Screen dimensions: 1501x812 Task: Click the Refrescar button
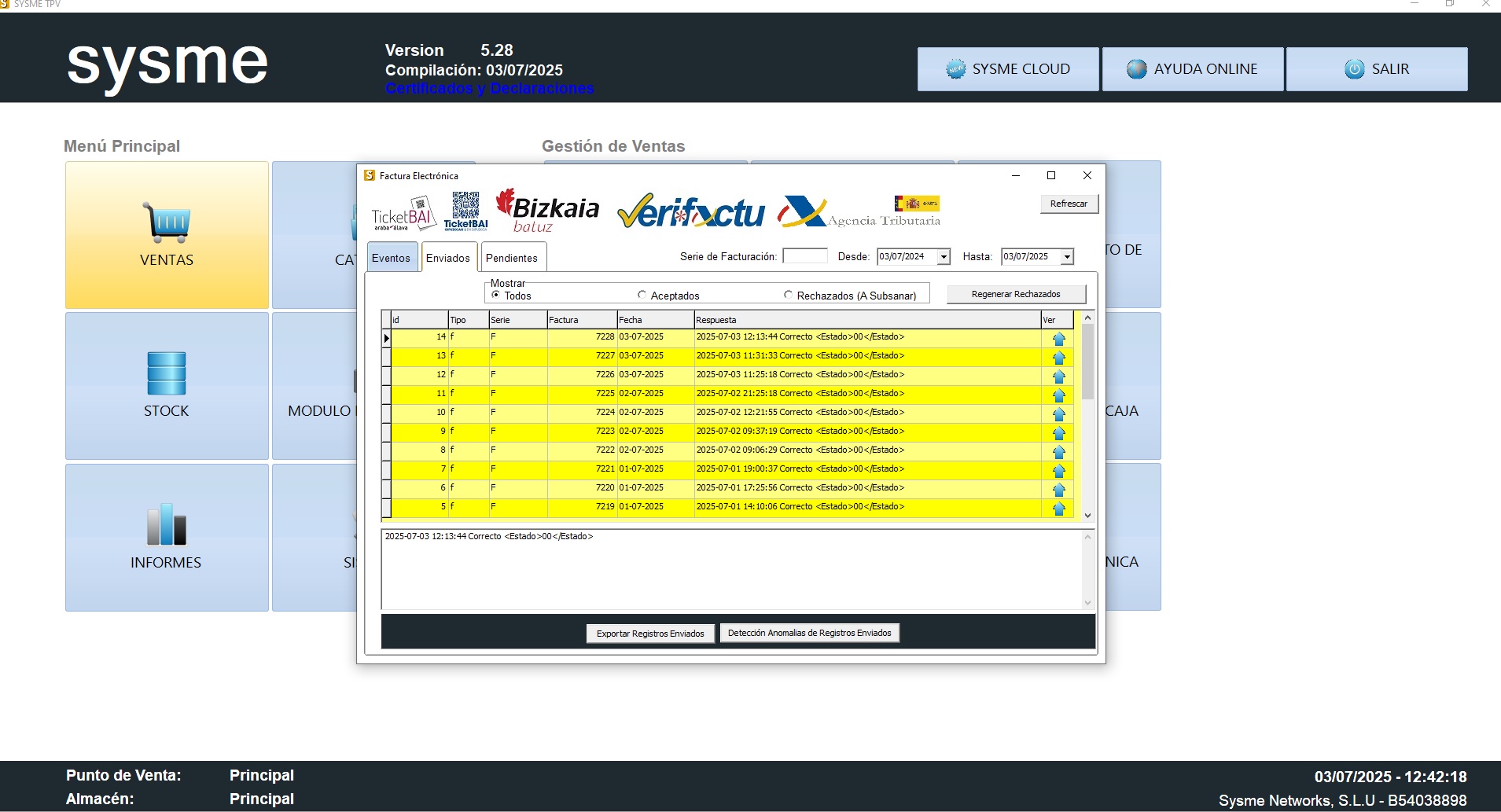(1069, 204)
